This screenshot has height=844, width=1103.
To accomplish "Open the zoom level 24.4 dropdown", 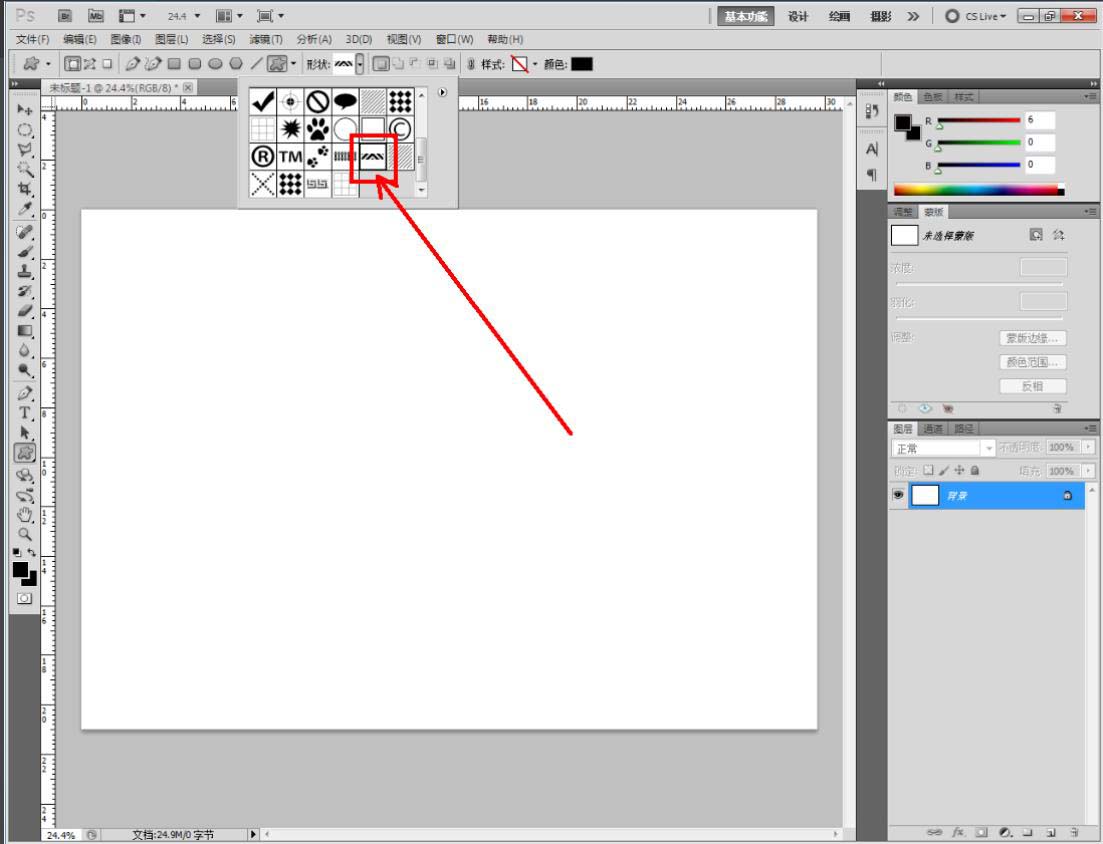I will pos(197,15).
